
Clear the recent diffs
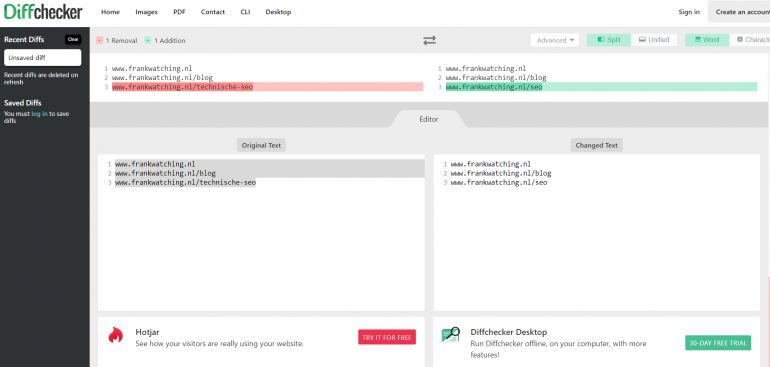(73, 39)
